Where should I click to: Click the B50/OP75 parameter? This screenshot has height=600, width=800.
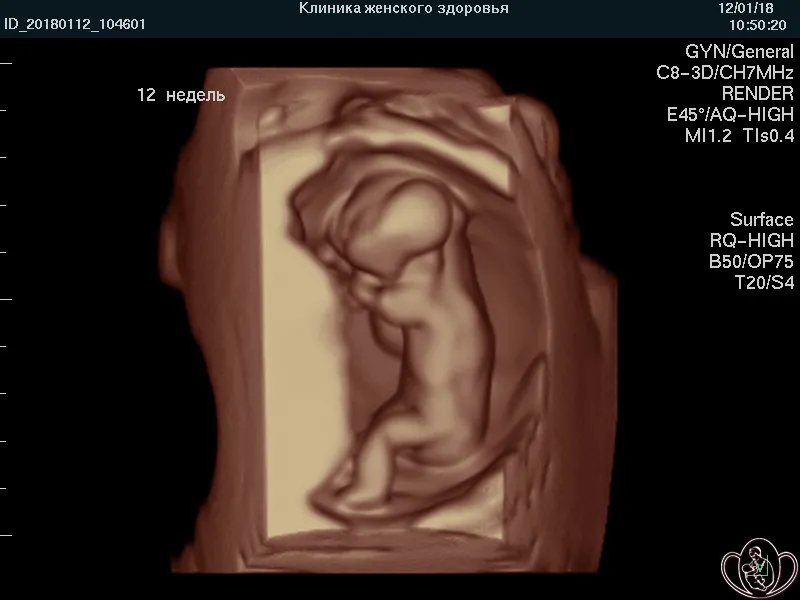[x=751, y=261]
